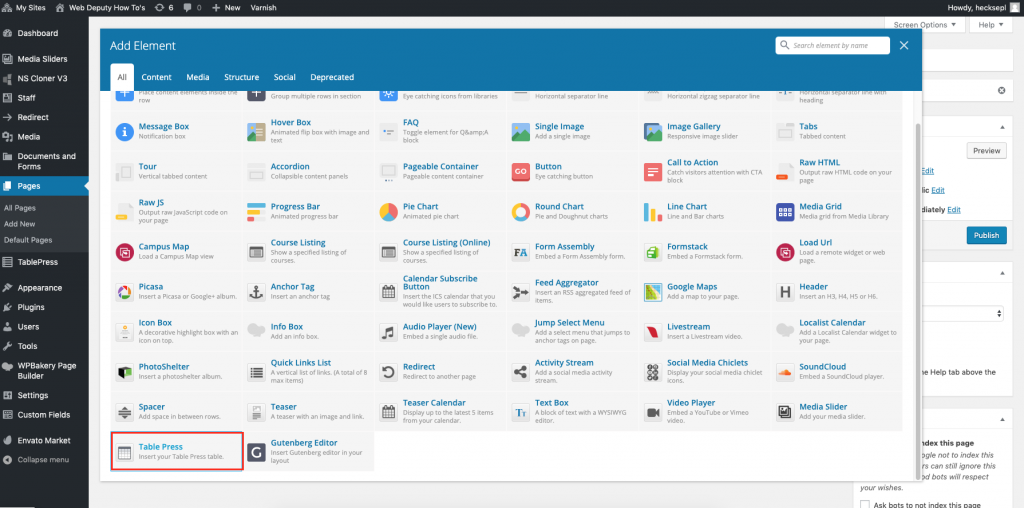Image resolution: width=1024 pixels, height=508 pixels.
Task: Open the Plugins sidebar menu
Action: pos(44,307)
